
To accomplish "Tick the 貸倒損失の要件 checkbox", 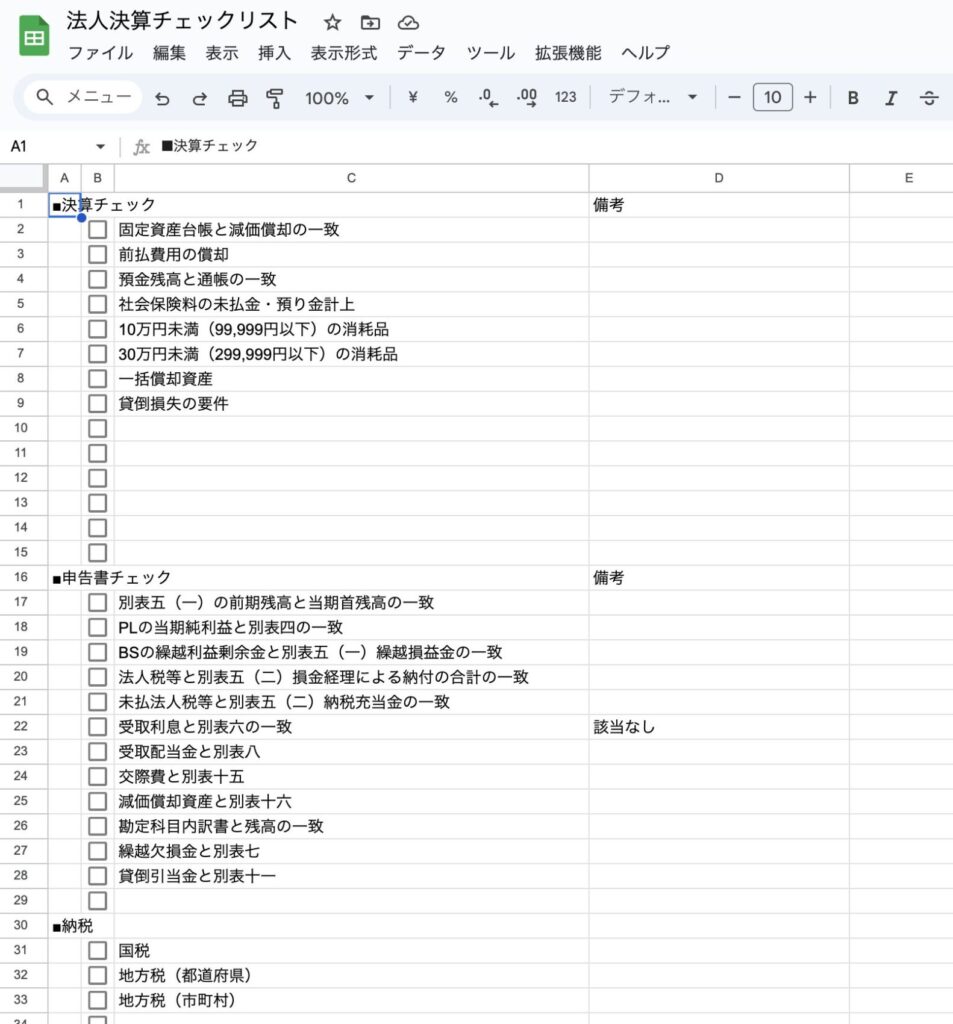I will pos(97,404).
